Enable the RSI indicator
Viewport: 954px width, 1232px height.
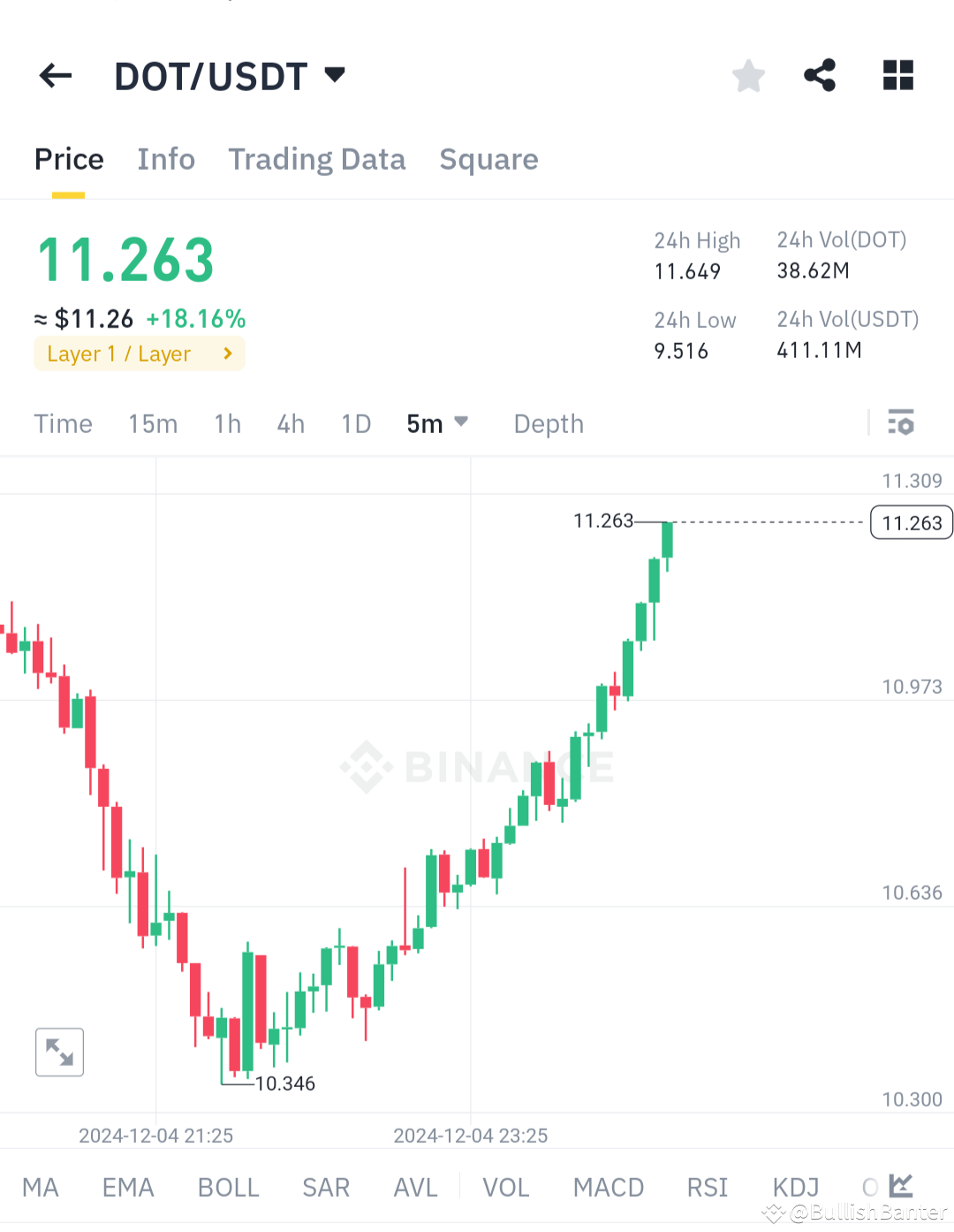coord(707,1187)
